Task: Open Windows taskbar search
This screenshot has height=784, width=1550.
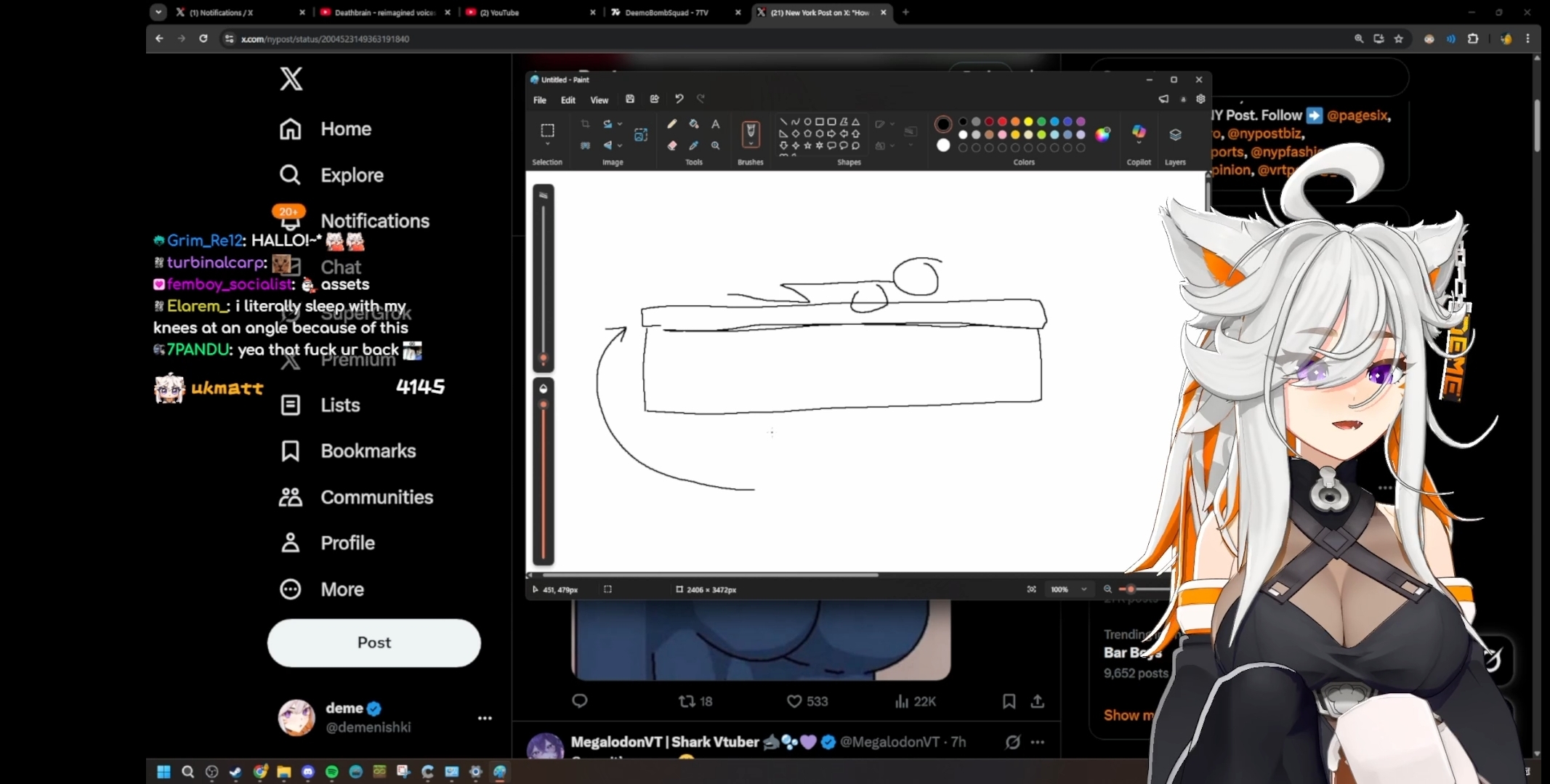Action: pos(187,772)
